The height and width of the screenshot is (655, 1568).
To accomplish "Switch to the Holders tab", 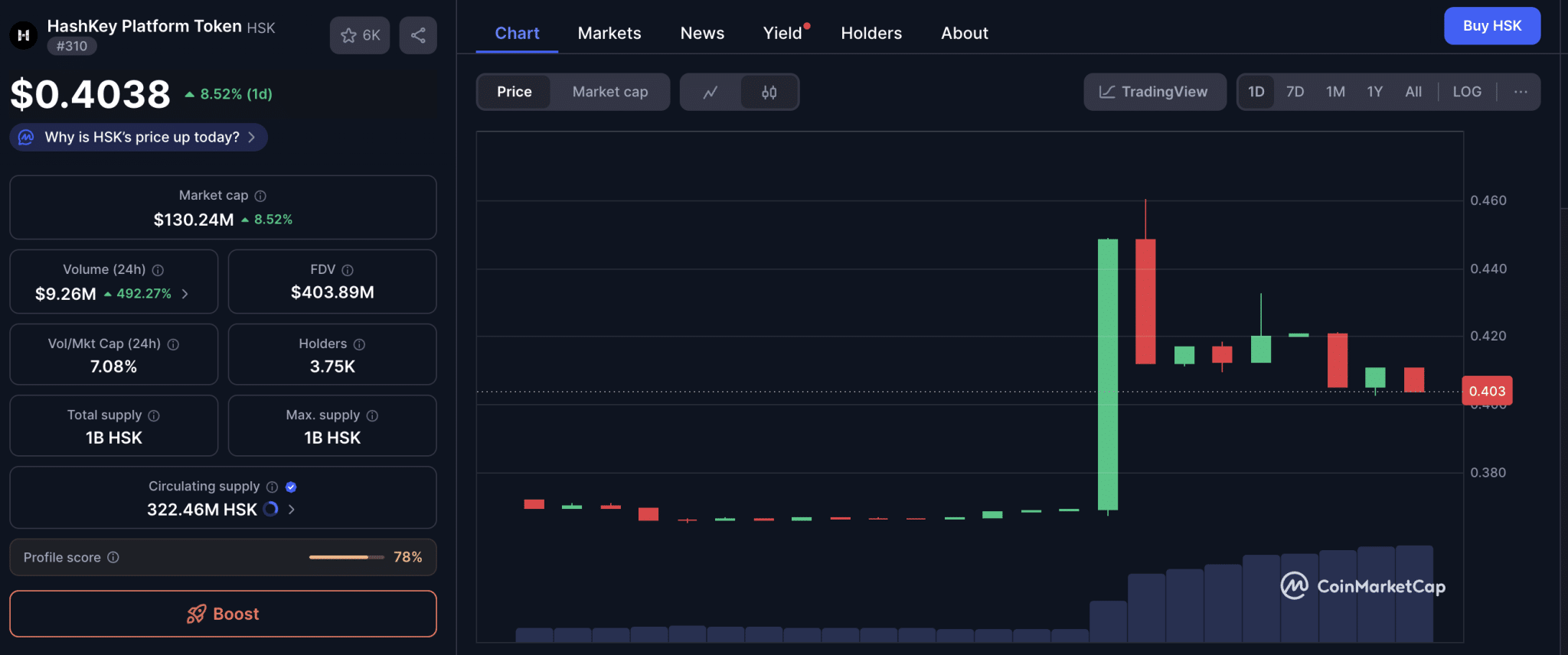I will 871,33.
